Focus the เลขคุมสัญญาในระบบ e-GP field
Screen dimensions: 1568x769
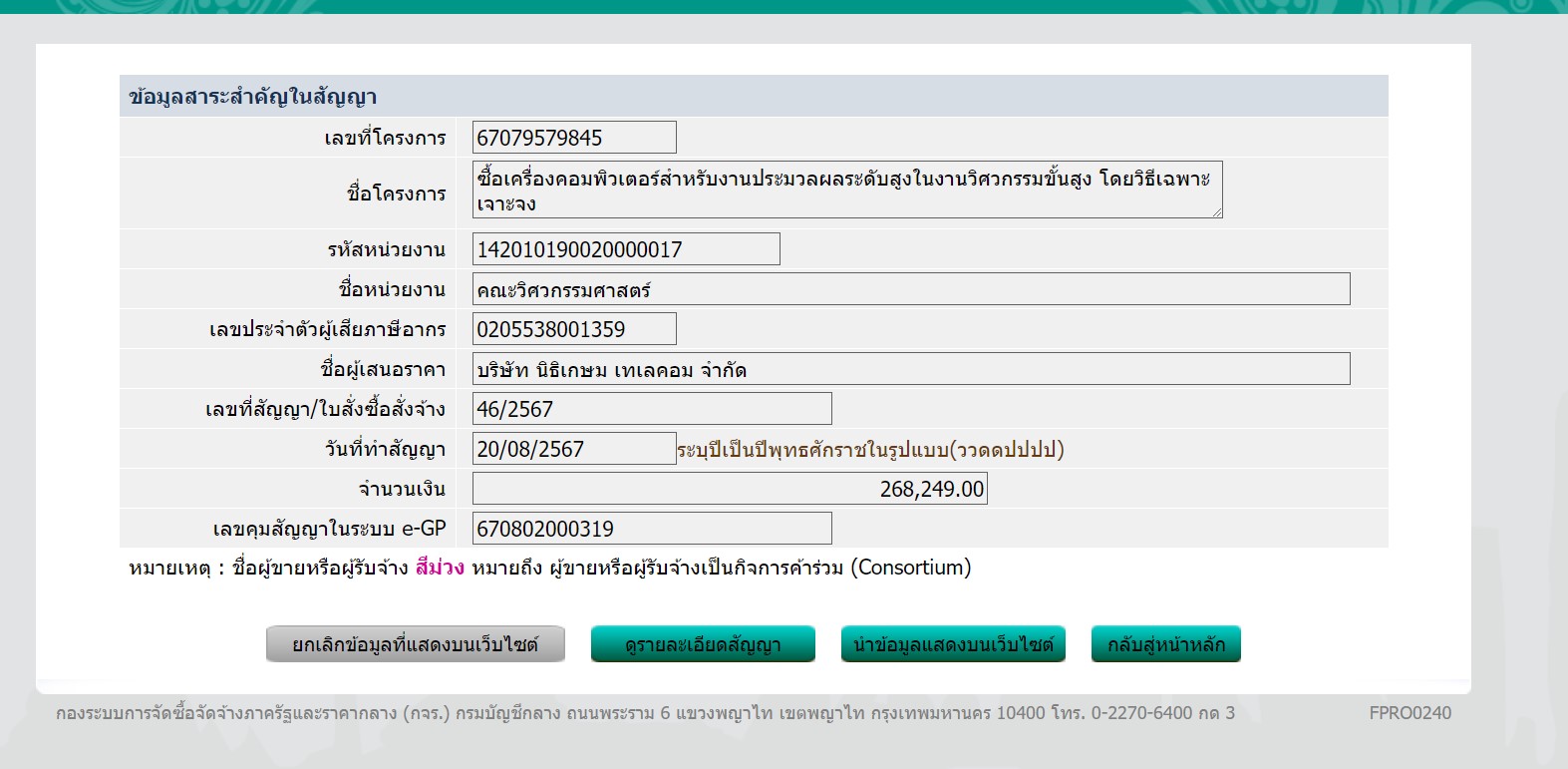point(651,529)
